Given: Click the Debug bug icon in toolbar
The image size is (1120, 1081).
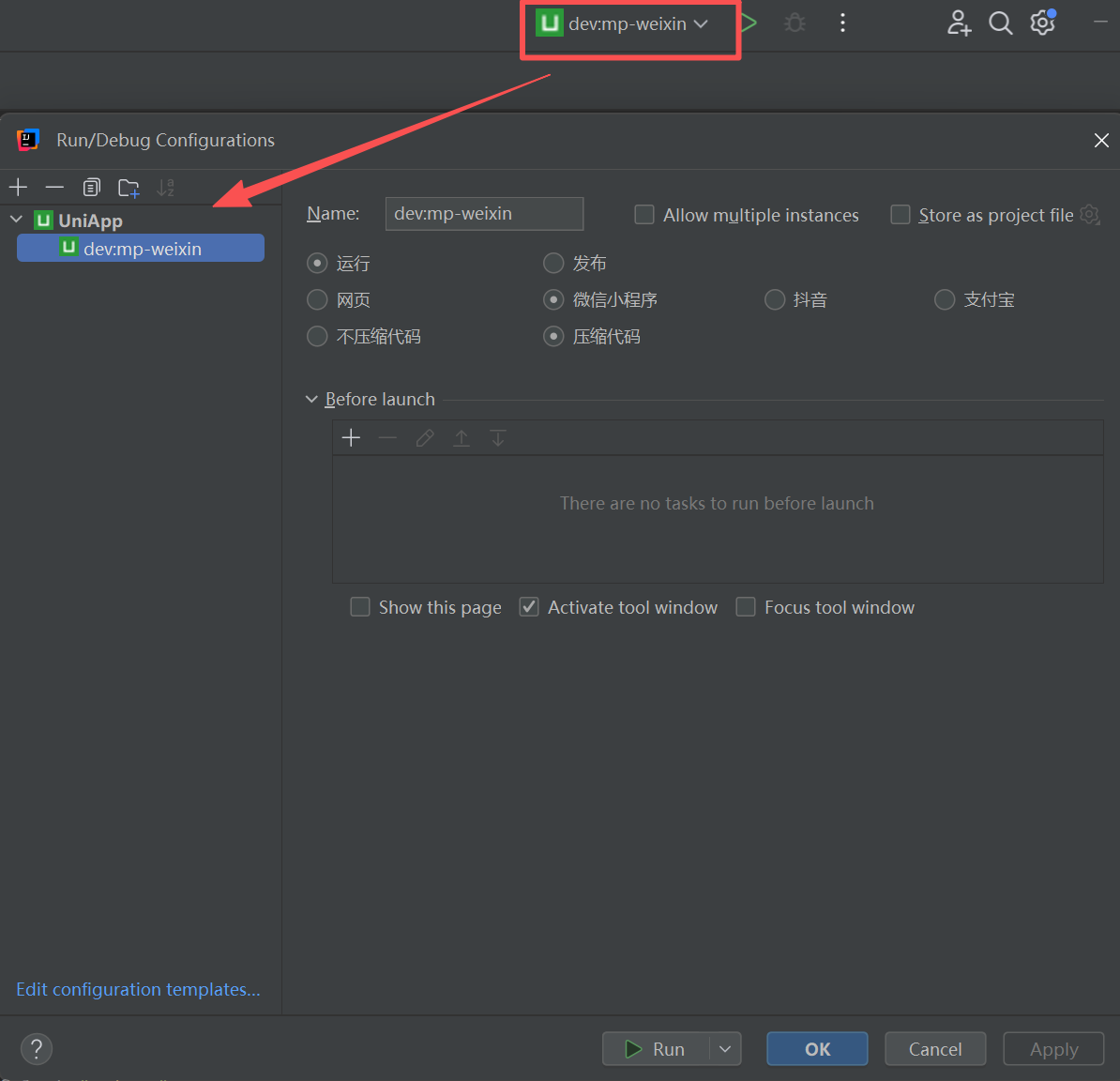Looking at the screenshot, I should pyautogui.click(x=795, y=23).
